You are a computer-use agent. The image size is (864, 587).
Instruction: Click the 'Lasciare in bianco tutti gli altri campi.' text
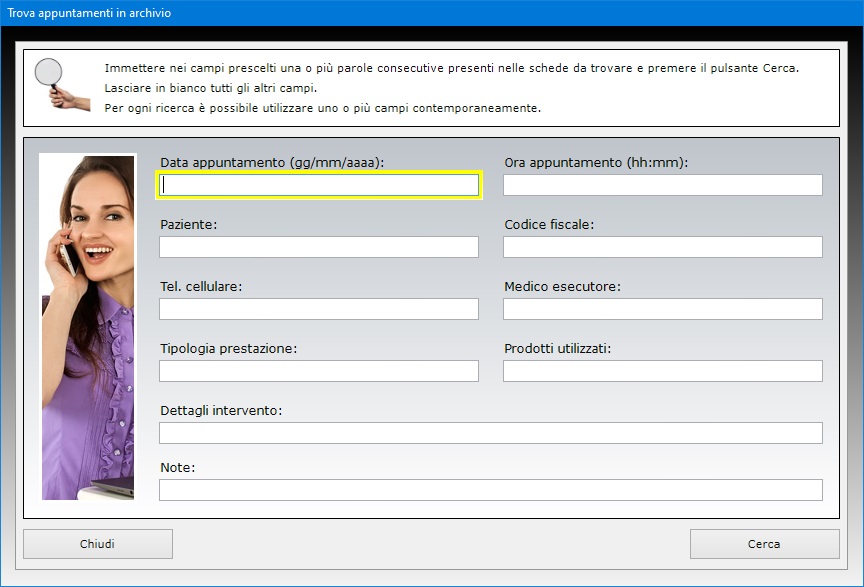click(x=211, y=88)
